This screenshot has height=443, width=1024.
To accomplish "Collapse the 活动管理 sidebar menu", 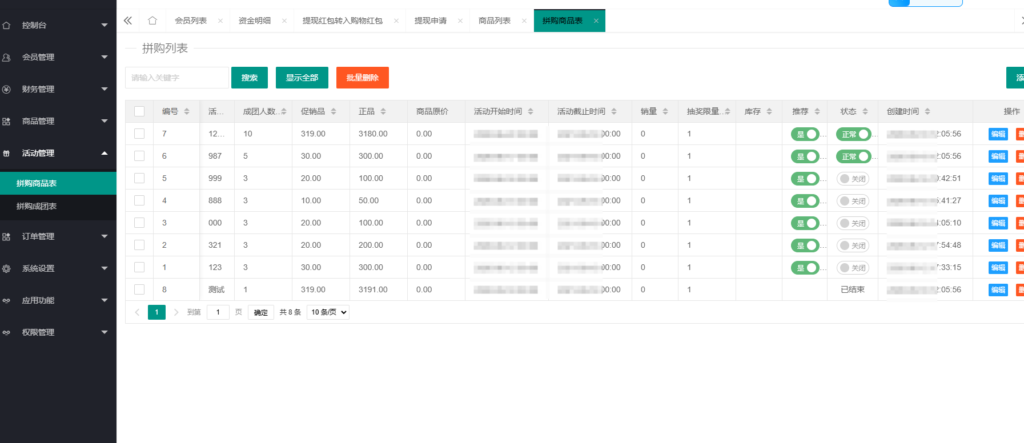I will point(104,154).
